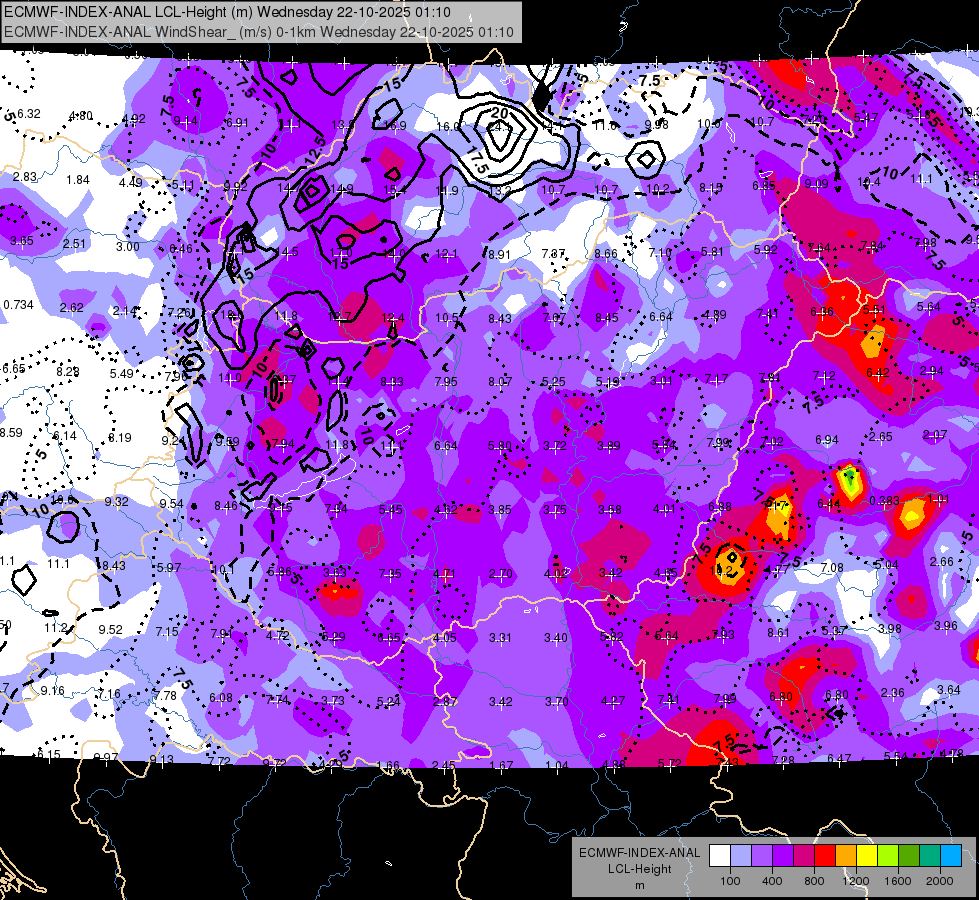Click the grid value 16.0
This screenshot has height=900, width=979.
pyautogui.click(x=447, y=127)
